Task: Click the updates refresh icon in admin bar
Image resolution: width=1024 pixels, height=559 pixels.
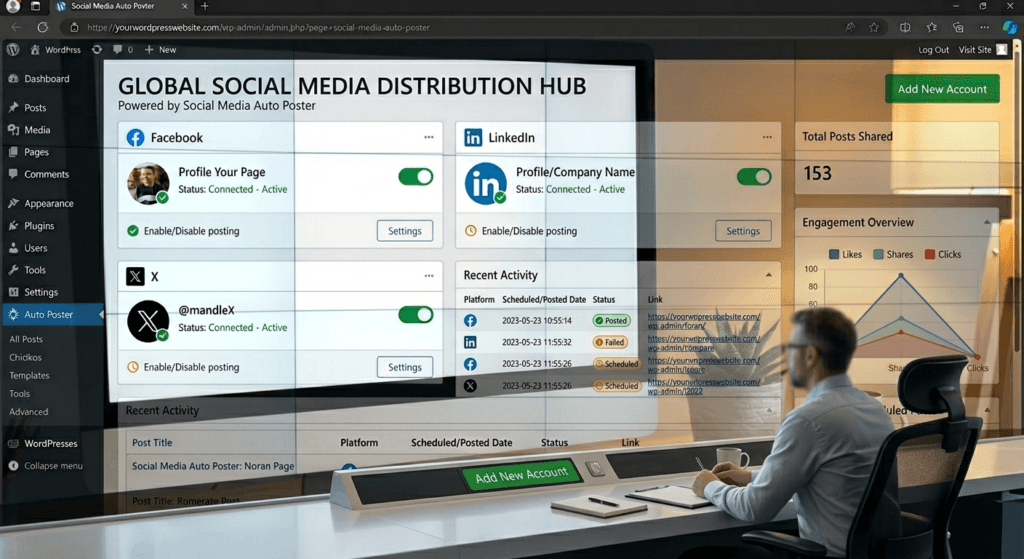Action: tap(97, 50)
